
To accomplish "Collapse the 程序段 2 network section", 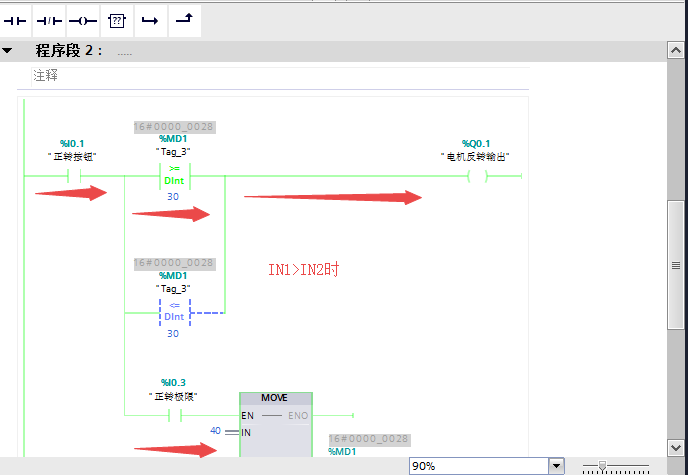I will click(8, 51).
